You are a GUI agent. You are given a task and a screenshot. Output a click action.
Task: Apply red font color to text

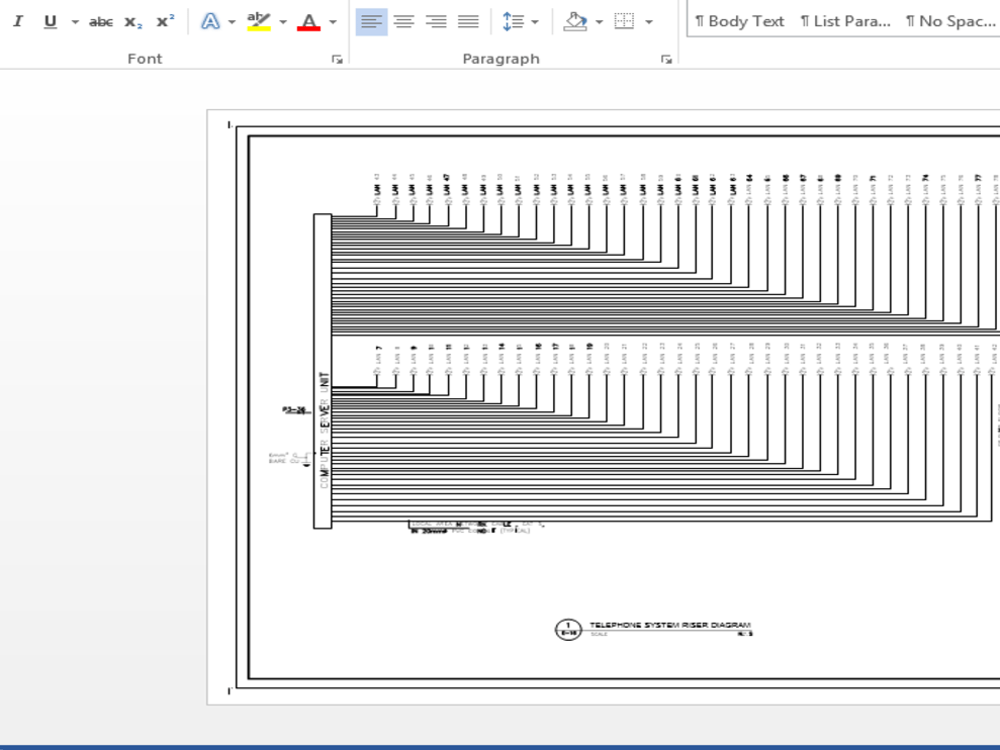pos(307,20)
